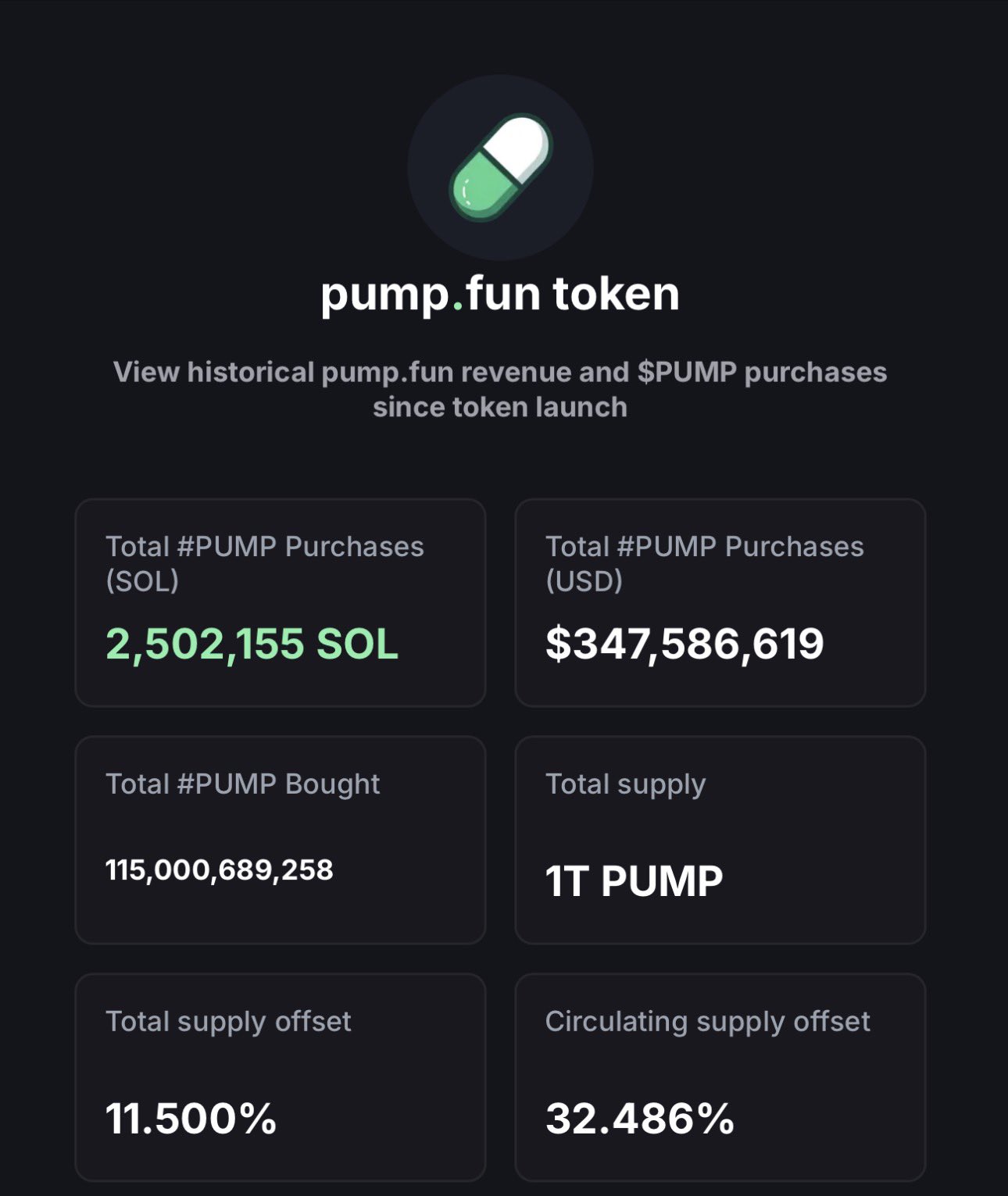The width and height of the screenshot is (1008, 1196).
Task: Select the Total #PUMP Bought label
Action: 242,784
